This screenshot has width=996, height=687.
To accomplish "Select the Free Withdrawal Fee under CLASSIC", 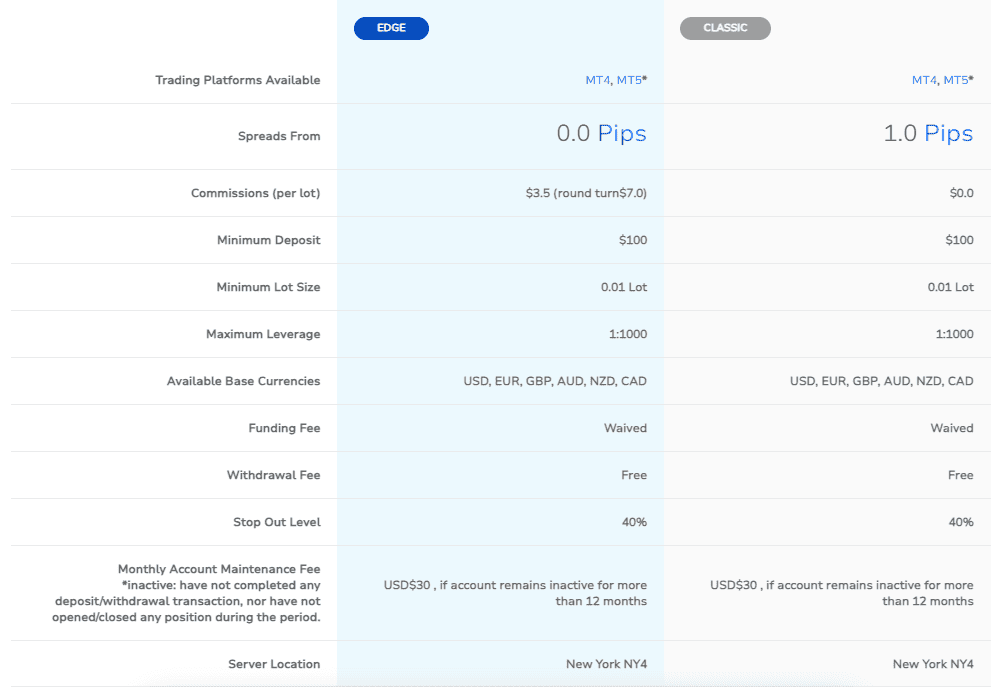I will (961, 475).
